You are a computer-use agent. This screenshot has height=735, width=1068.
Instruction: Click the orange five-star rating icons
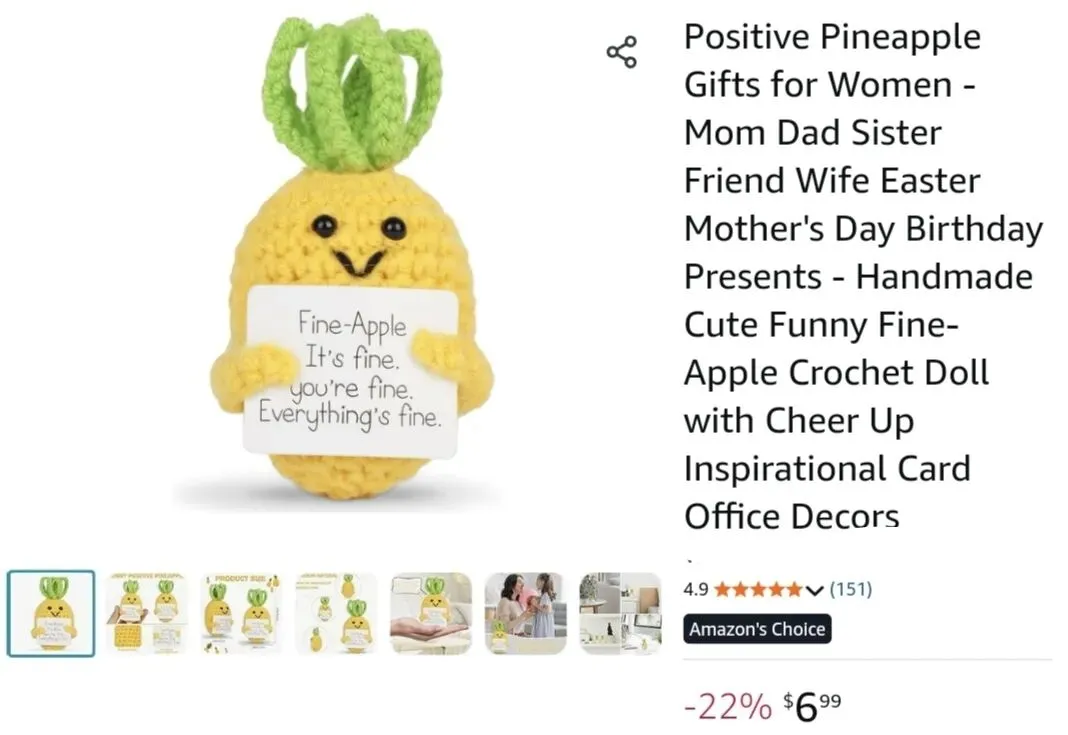click(757, 589)
